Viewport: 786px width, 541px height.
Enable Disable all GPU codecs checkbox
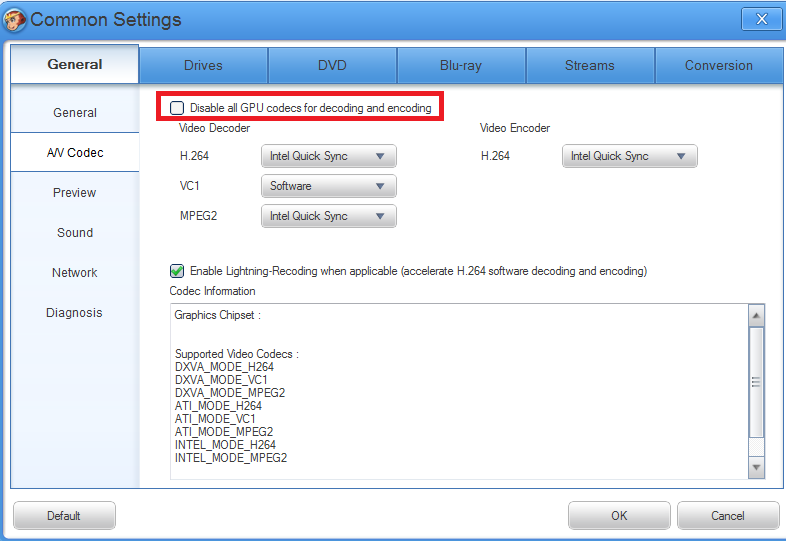point(177,108)
